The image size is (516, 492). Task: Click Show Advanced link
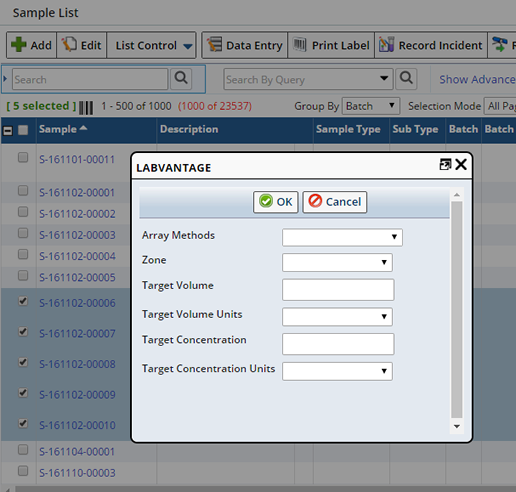[x=477, y=79]
